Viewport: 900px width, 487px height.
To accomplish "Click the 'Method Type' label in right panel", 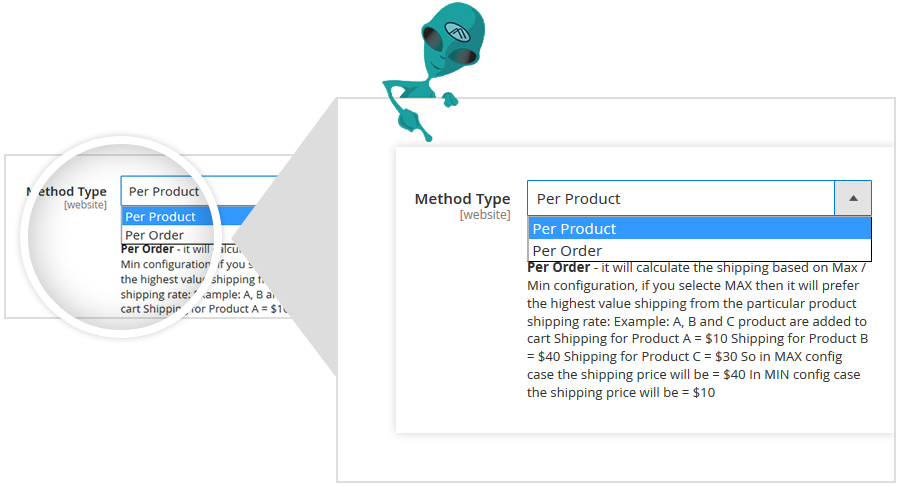I will (x=462, y=199).
